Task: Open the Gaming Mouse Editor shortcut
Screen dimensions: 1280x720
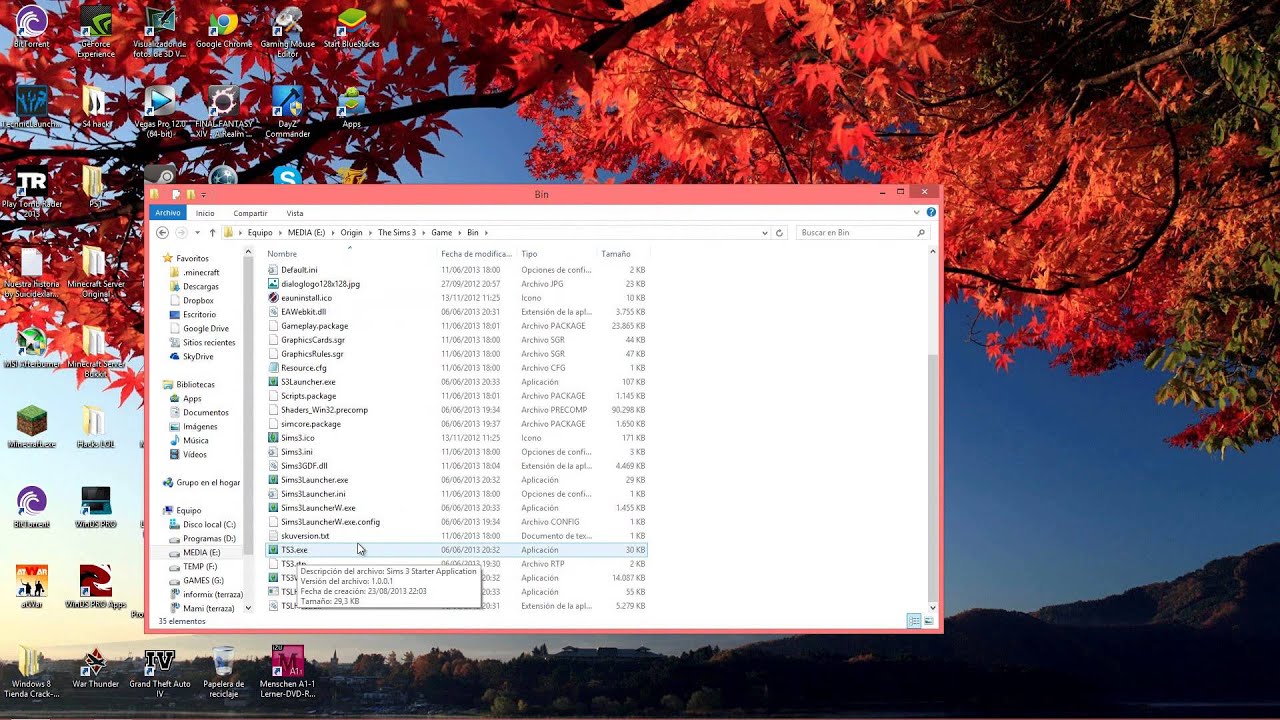Action: (x=288, y=30)
